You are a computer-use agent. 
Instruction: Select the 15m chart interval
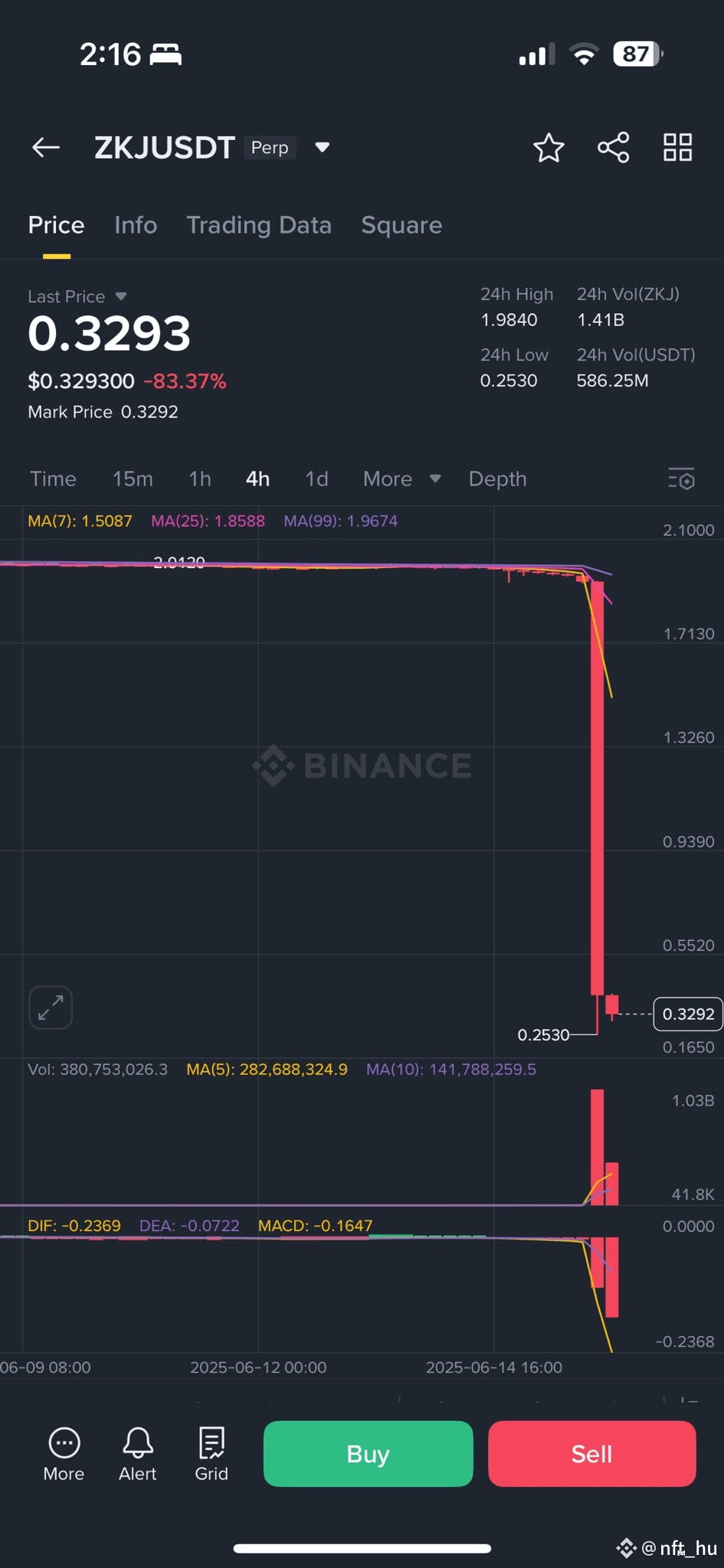pos(133,479)
